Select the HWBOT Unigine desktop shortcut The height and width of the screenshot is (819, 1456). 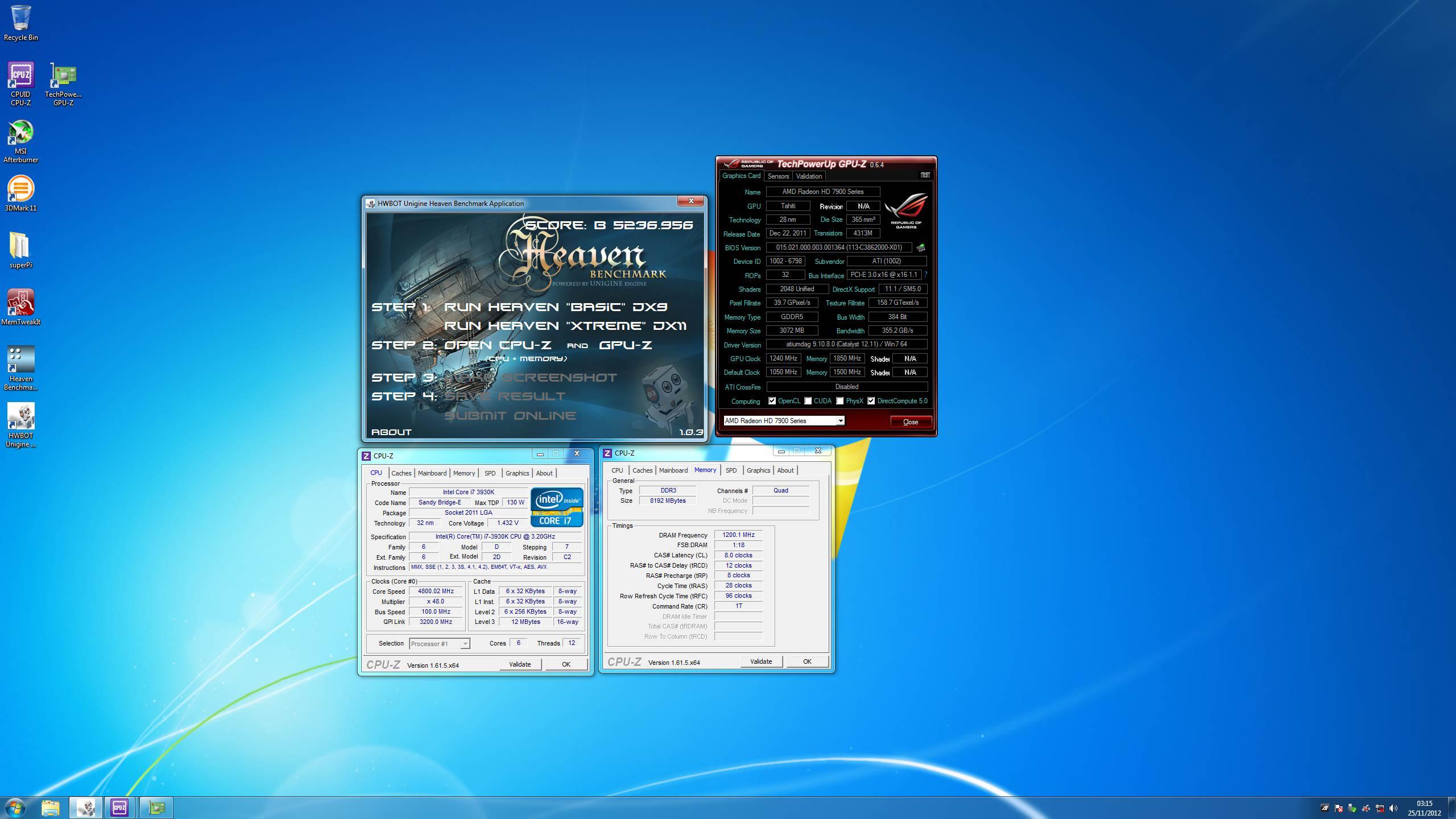[x=20, y=425]
